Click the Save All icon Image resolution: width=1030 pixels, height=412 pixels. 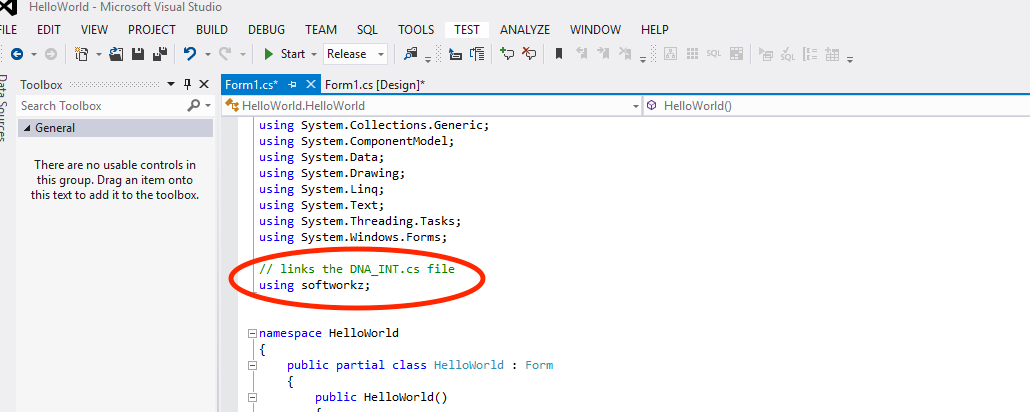[160, 55]
